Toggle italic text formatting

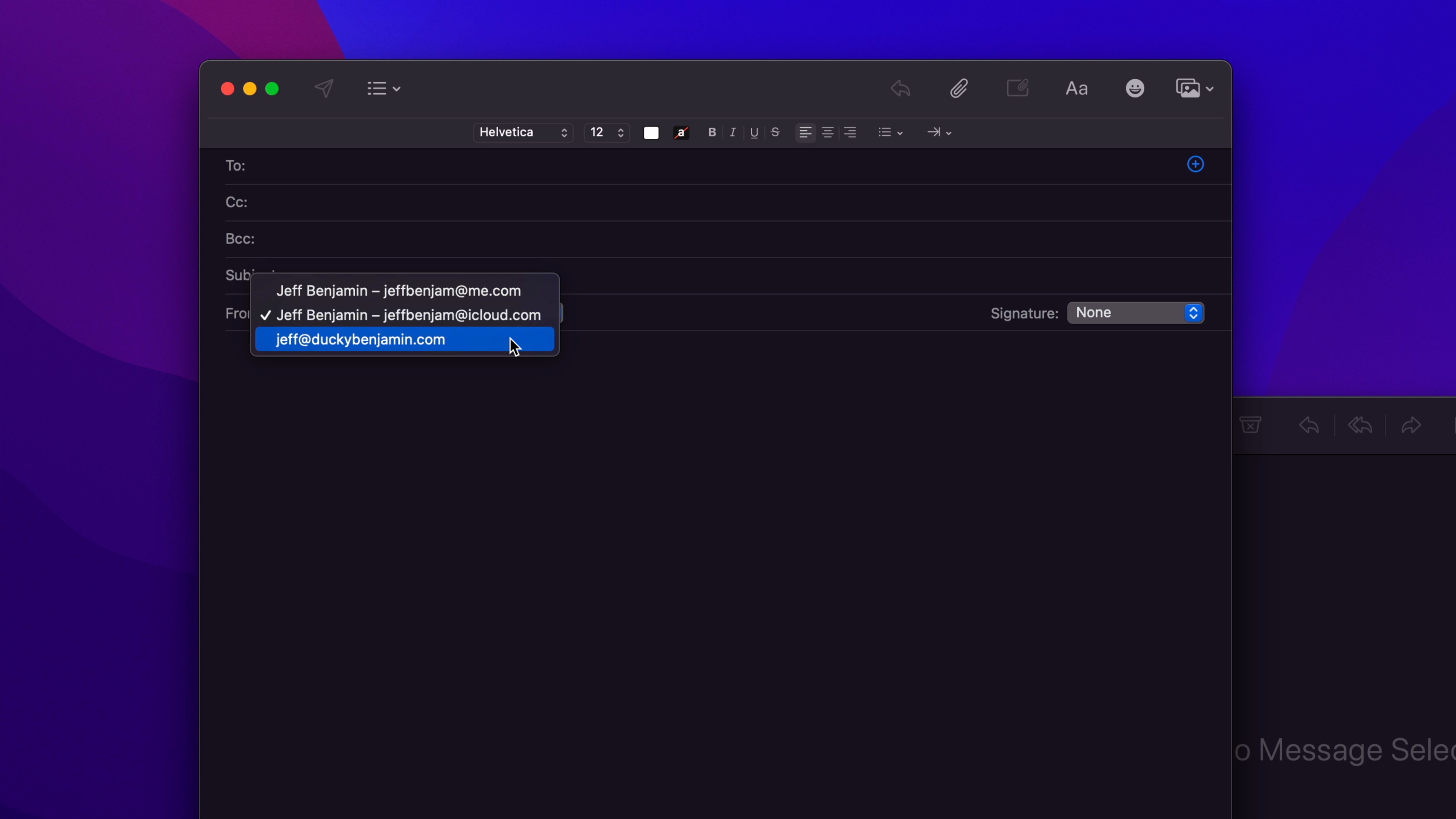[733, 132]
